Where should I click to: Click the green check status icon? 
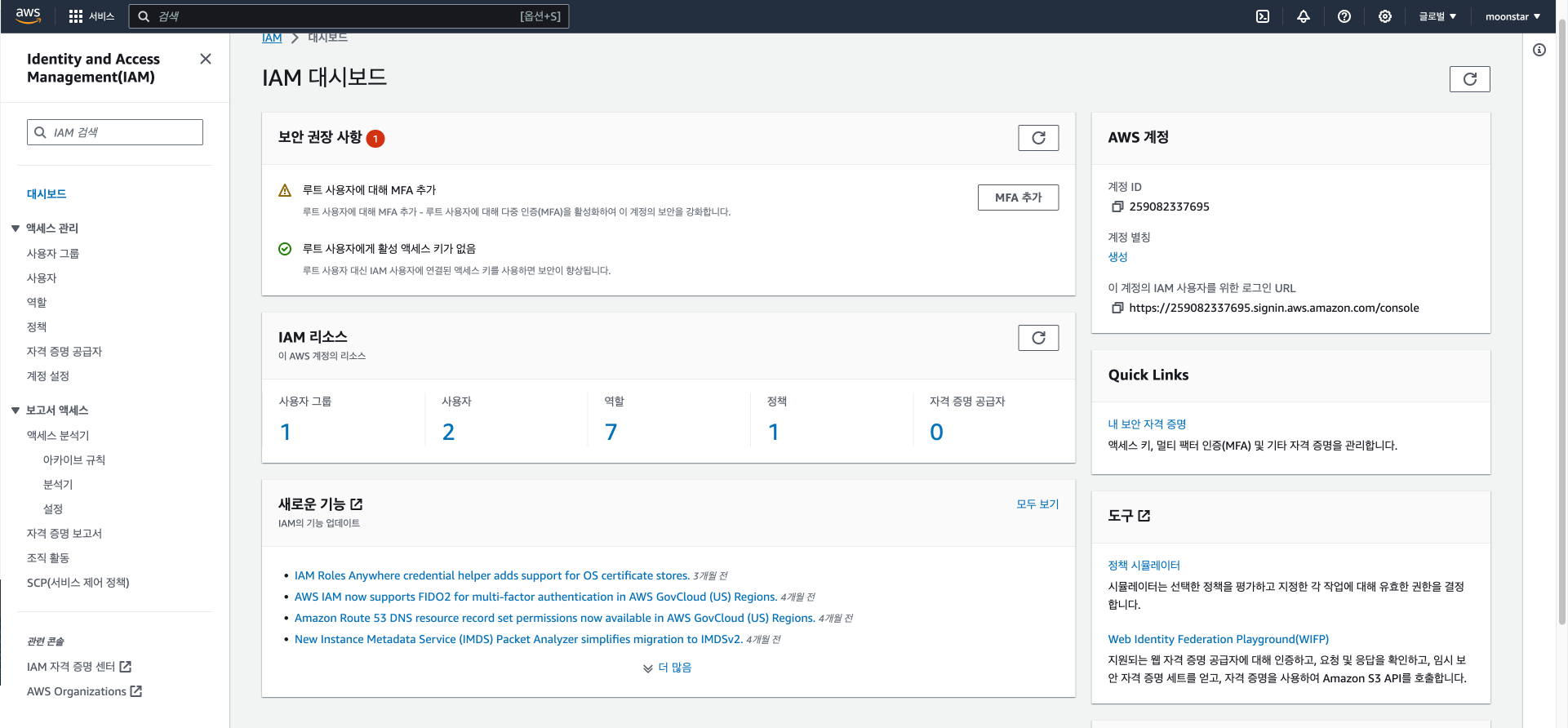pyautogui.click(x=285, y=249)
